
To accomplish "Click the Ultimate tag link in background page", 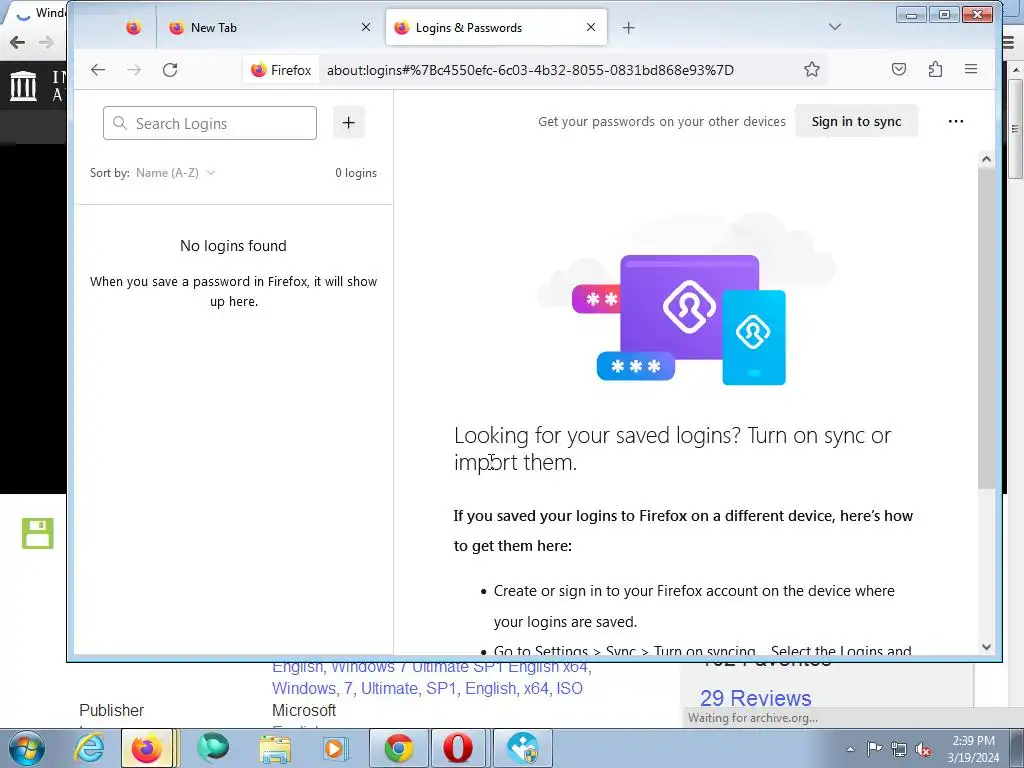I will 389,688.
